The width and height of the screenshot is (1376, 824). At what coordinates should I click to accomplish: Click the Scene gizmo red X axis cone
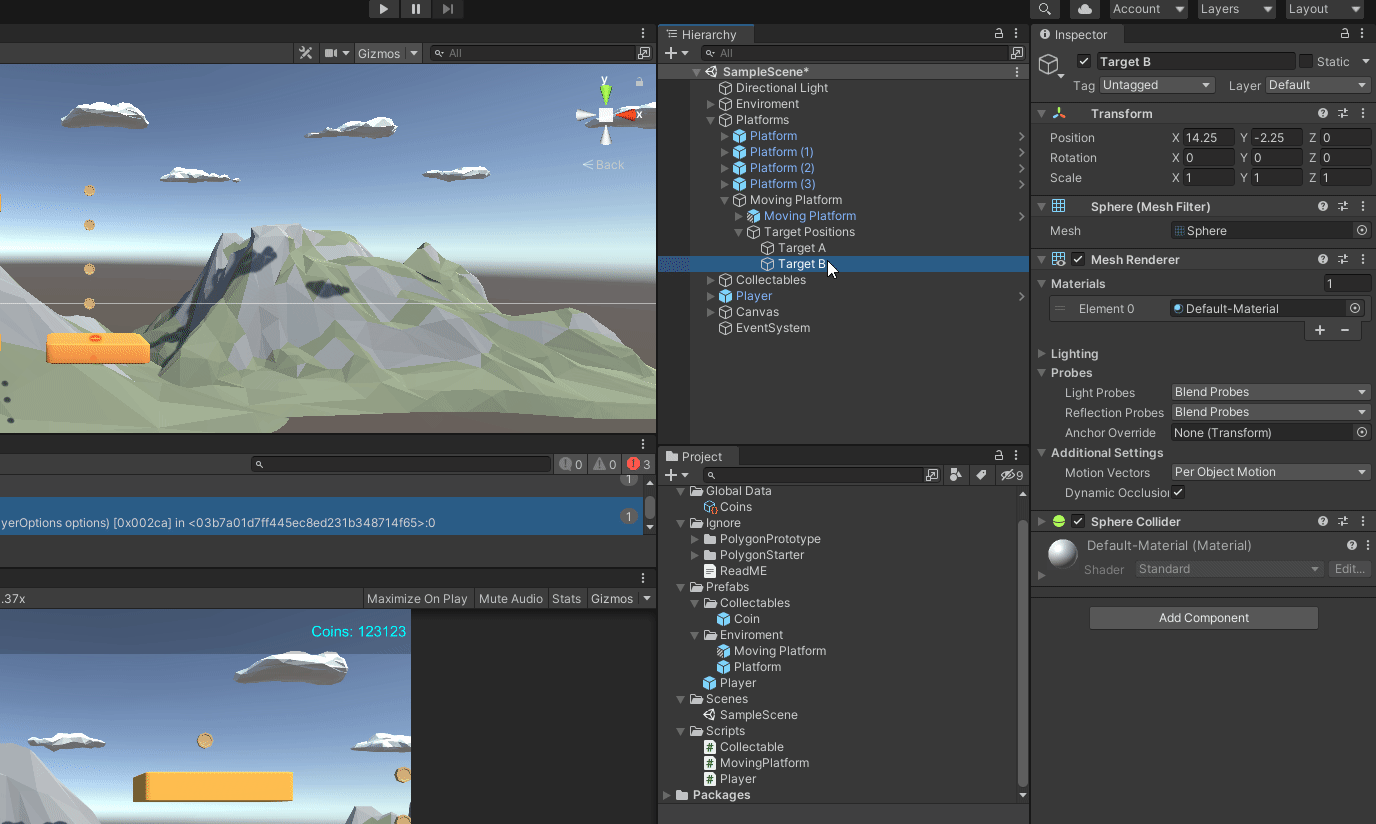(x=626, y=115)
